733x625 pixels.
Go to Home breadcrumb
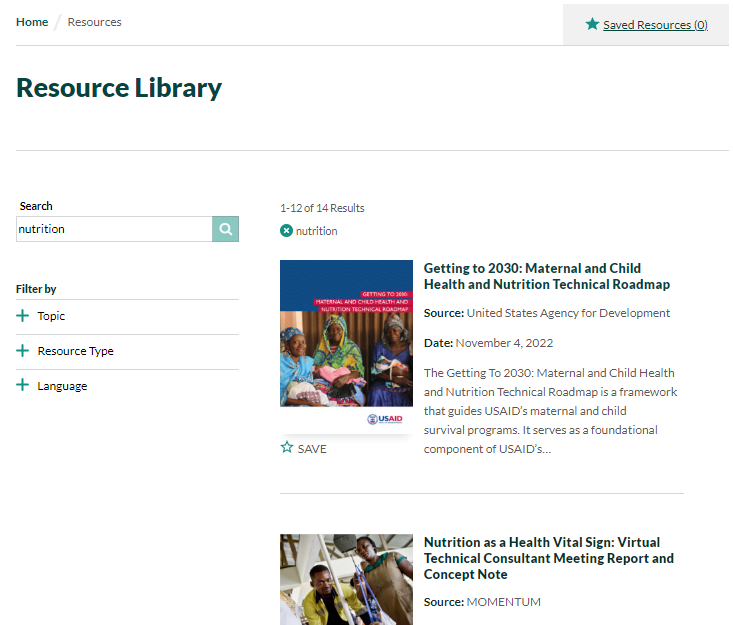point(32,22)
